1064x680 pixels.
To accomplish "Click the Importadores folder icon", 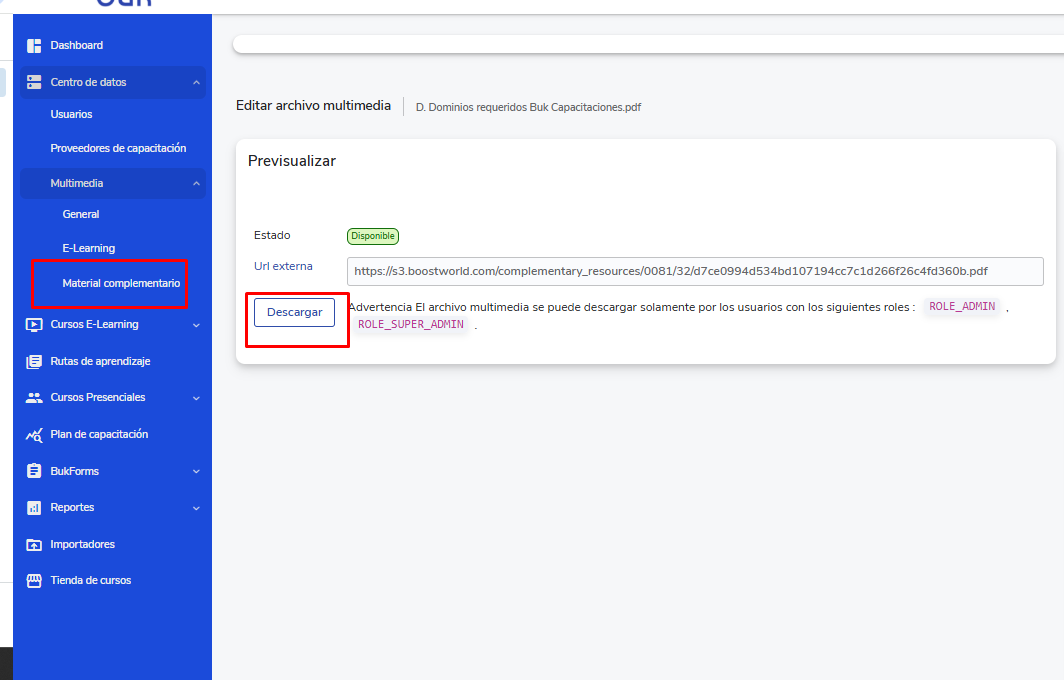I will click(34, 545).
